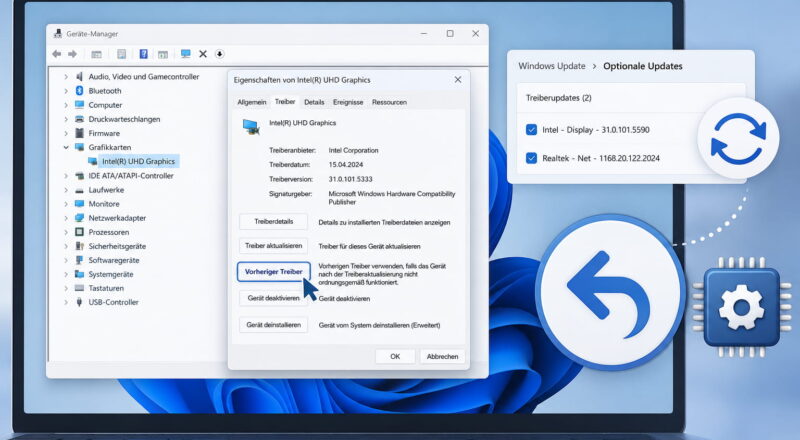Roll back with Vorheriger Treiber button

click(273, 272)
